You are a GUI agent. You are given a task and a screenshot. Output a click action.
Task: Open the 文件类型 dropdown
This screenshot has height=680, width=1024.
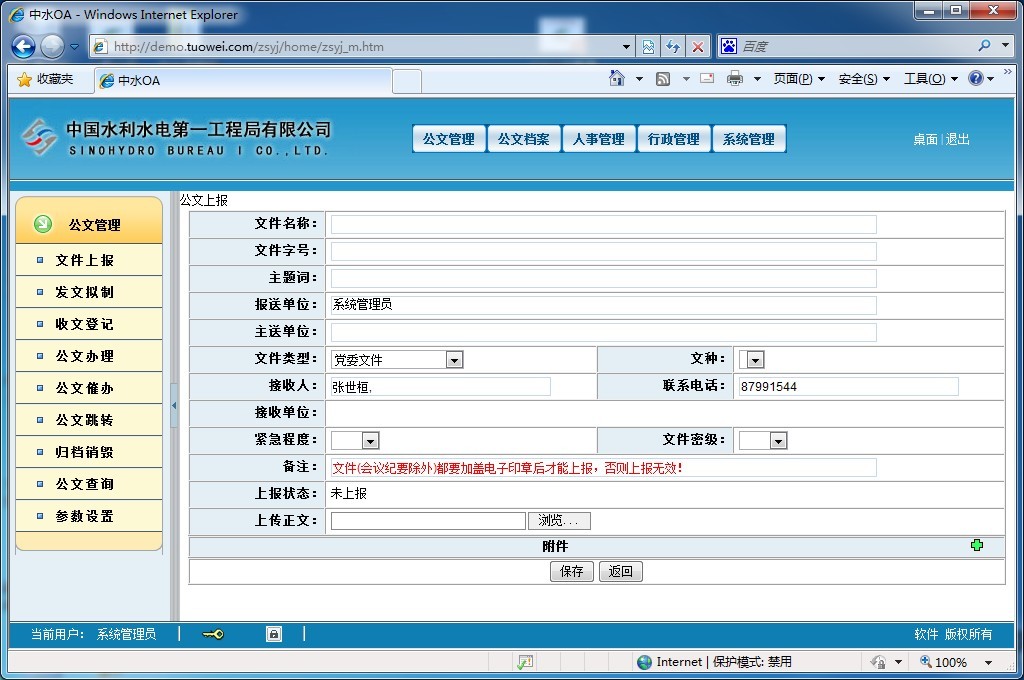click(454, 360)
